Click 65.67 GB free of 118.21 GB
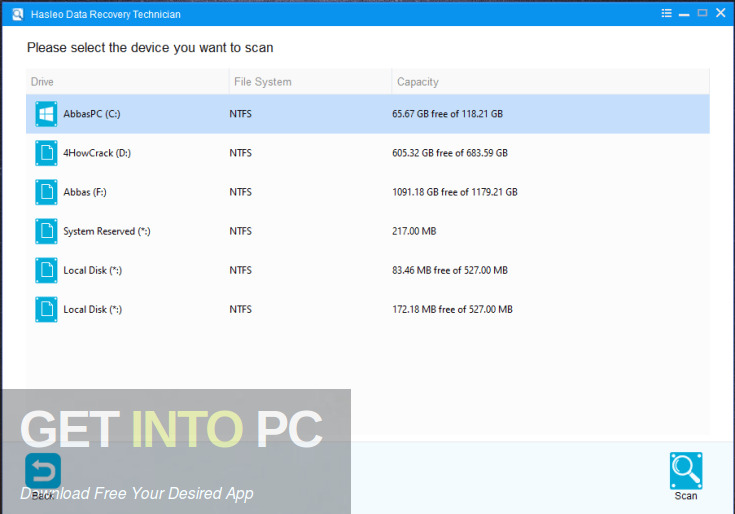This screenshot has width=735, height=514. (448, 114)
